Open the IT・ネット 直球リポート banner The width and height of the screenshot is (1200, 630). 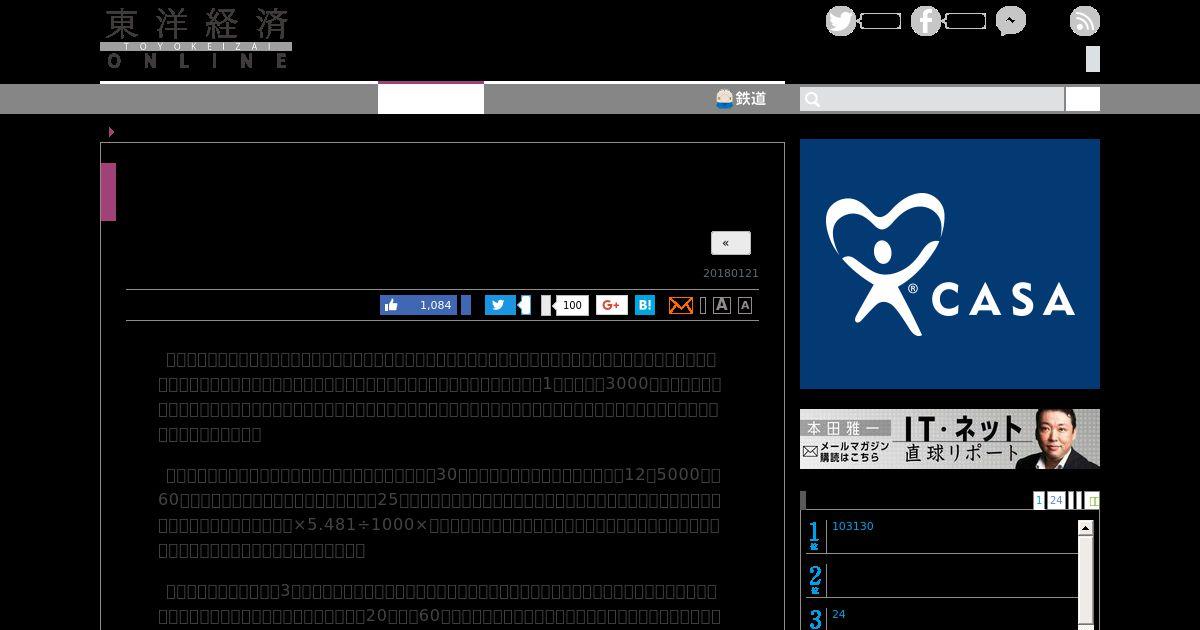950,439
